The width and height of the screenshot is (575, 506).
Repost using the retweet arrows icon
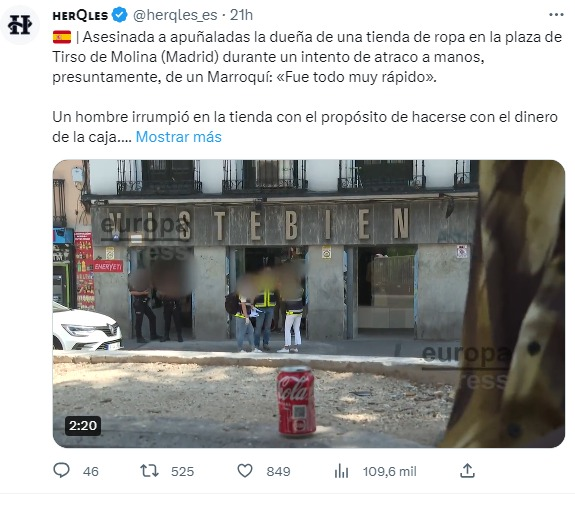(x=149, y=471)
